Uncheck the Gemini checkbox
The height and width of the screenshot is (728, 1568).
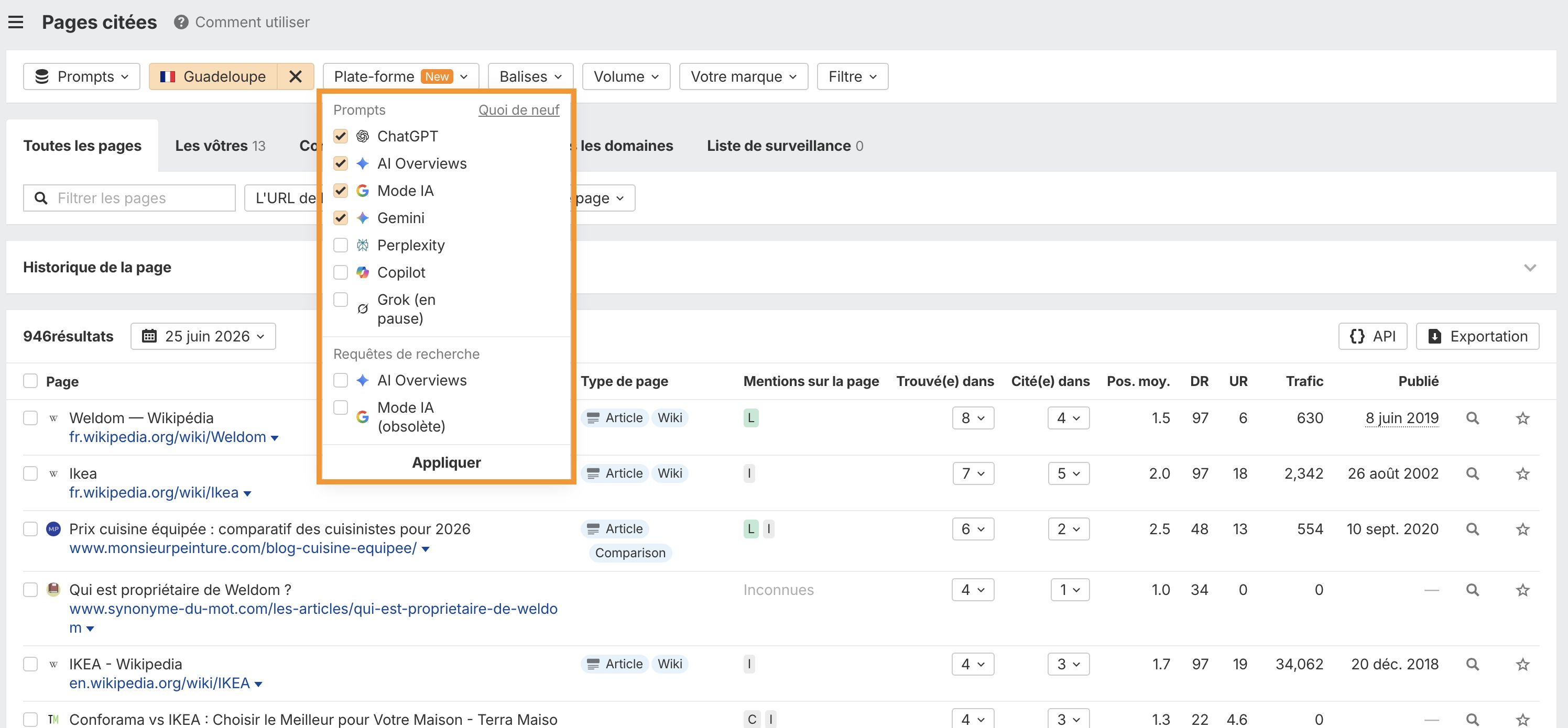pyautogui.click(x=341, y=218)
